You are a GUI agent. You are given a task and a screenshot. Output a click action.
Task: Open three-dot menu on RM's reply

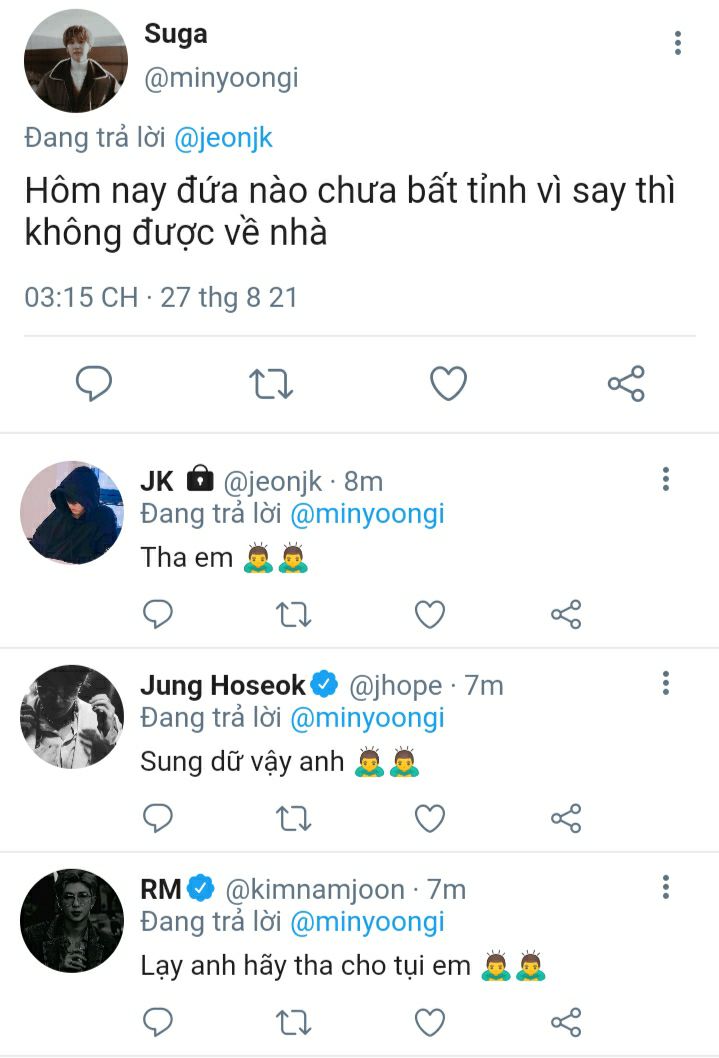point(666,887)
